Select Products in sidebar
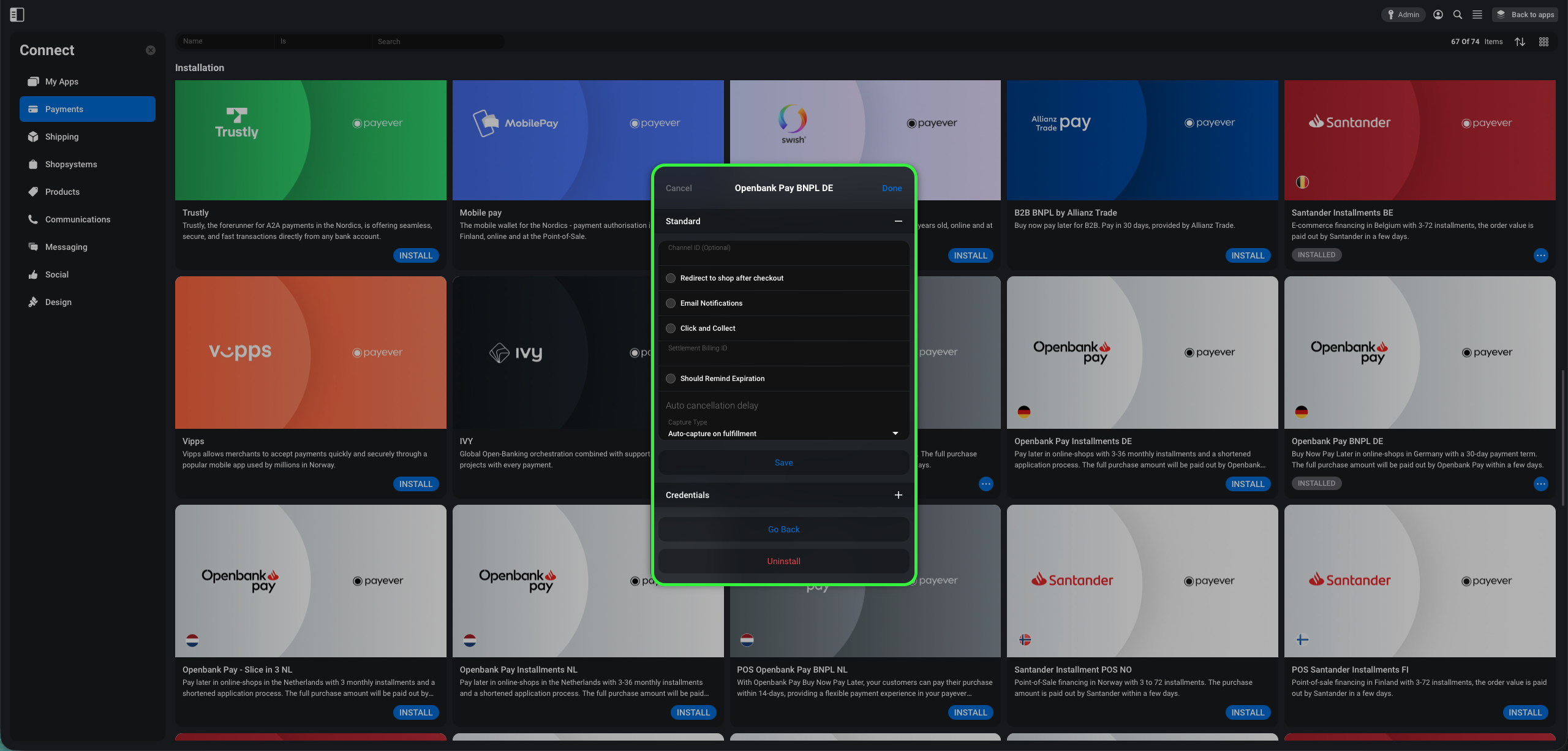Viewport: 1568px width, 751px height. [88, 192]
